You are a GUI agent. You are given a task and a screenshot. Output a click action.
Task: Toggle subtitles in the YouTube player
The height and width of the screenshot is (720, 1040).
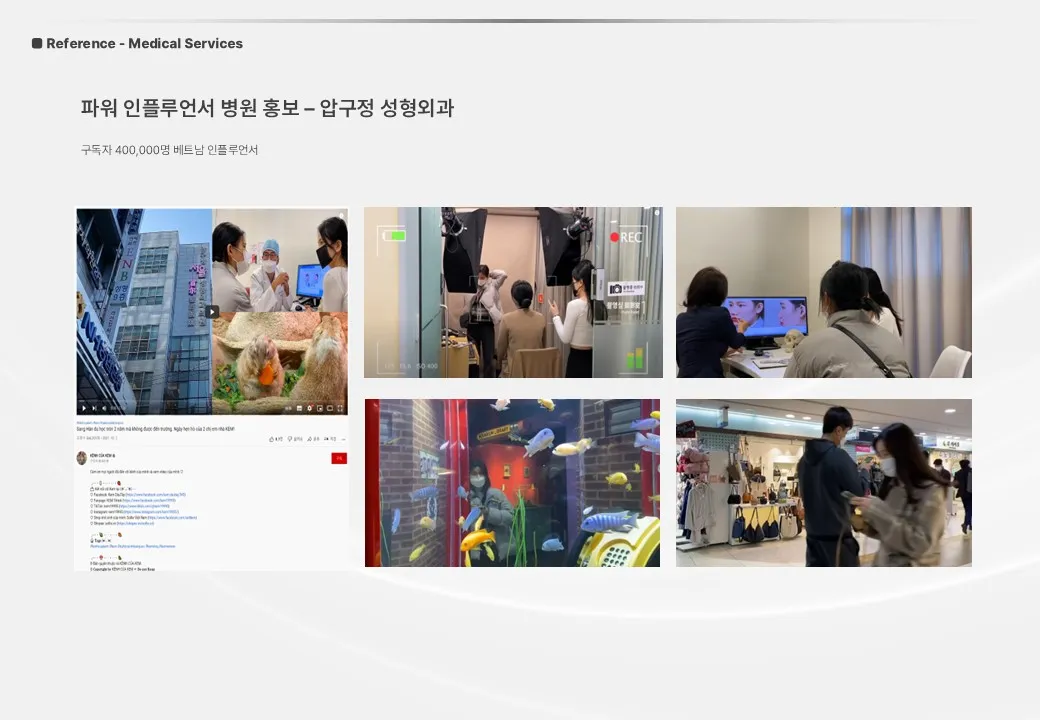click(299, 408)
